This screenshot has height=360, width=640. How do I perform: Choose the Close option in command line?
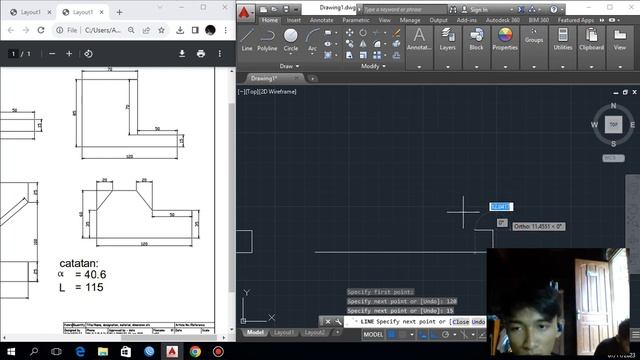coord(460,322)
